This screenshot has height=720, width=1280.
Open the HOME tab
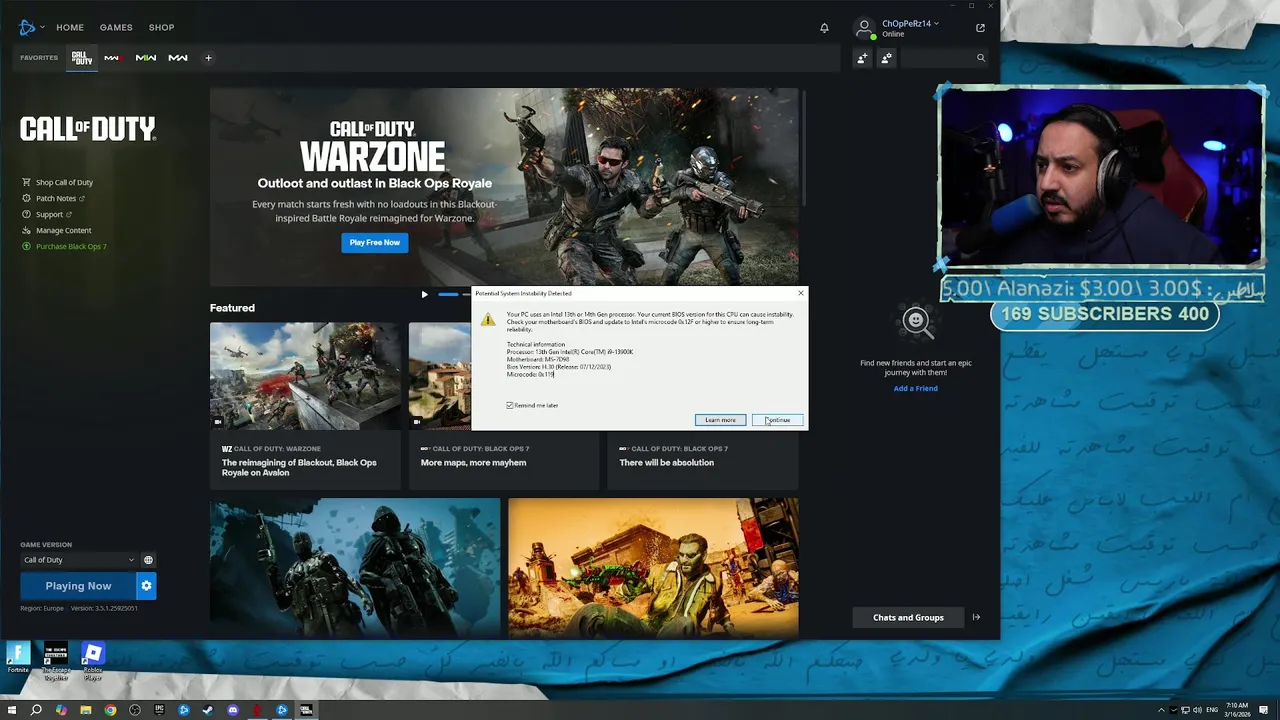[70, 28]
